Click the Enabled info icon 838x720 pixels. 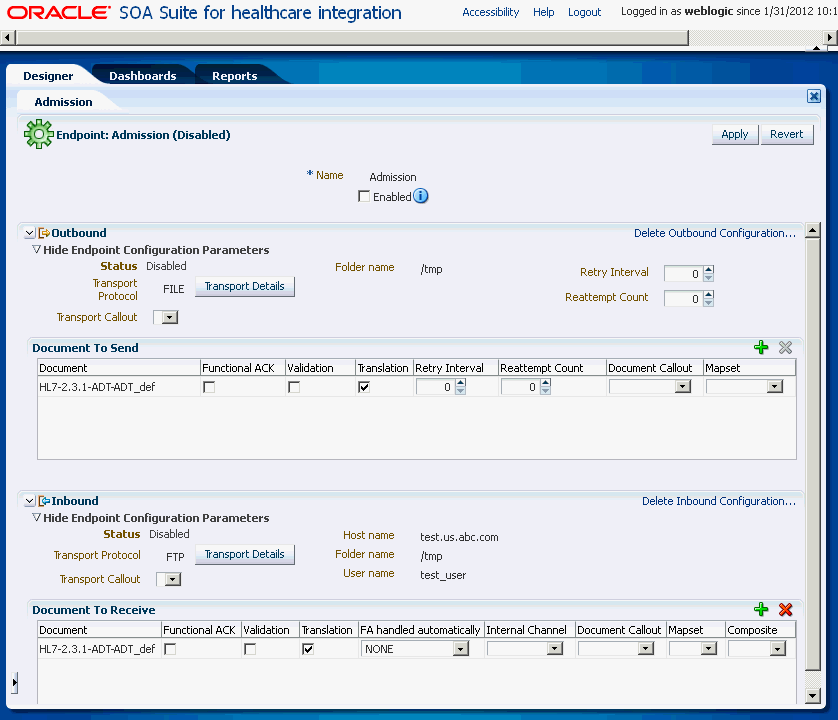coord(421,196)
